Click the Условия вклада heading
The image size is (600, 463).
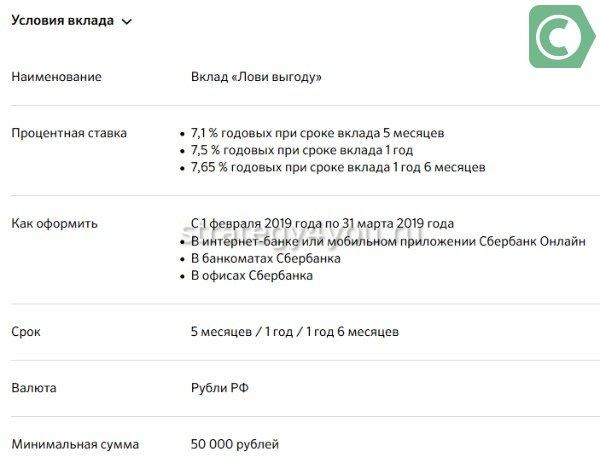(62, 21)
